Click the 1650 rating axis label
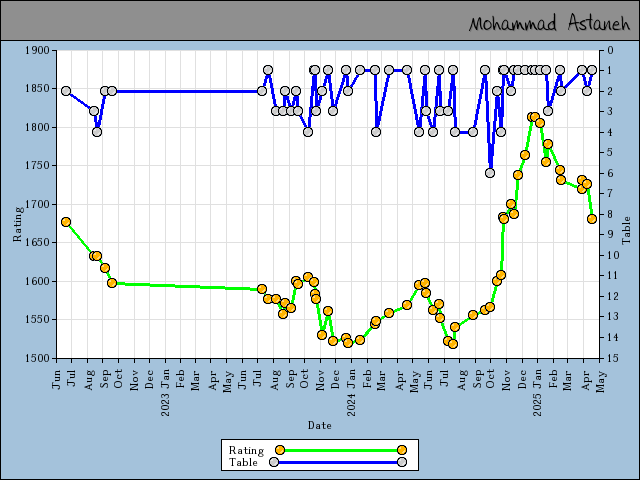 (x=37, y=242)
